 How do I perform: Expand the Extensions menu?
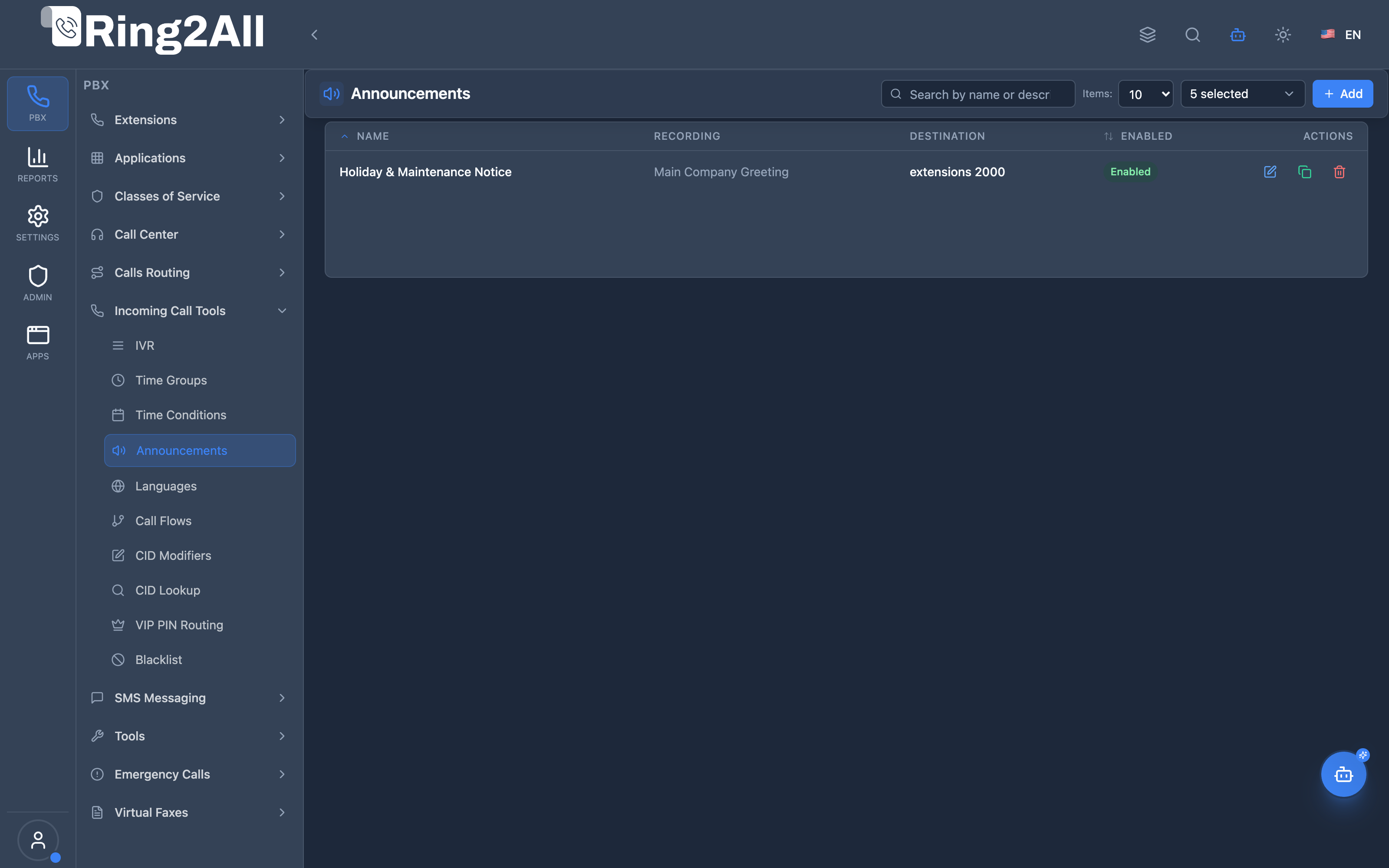tap(189, 119)
